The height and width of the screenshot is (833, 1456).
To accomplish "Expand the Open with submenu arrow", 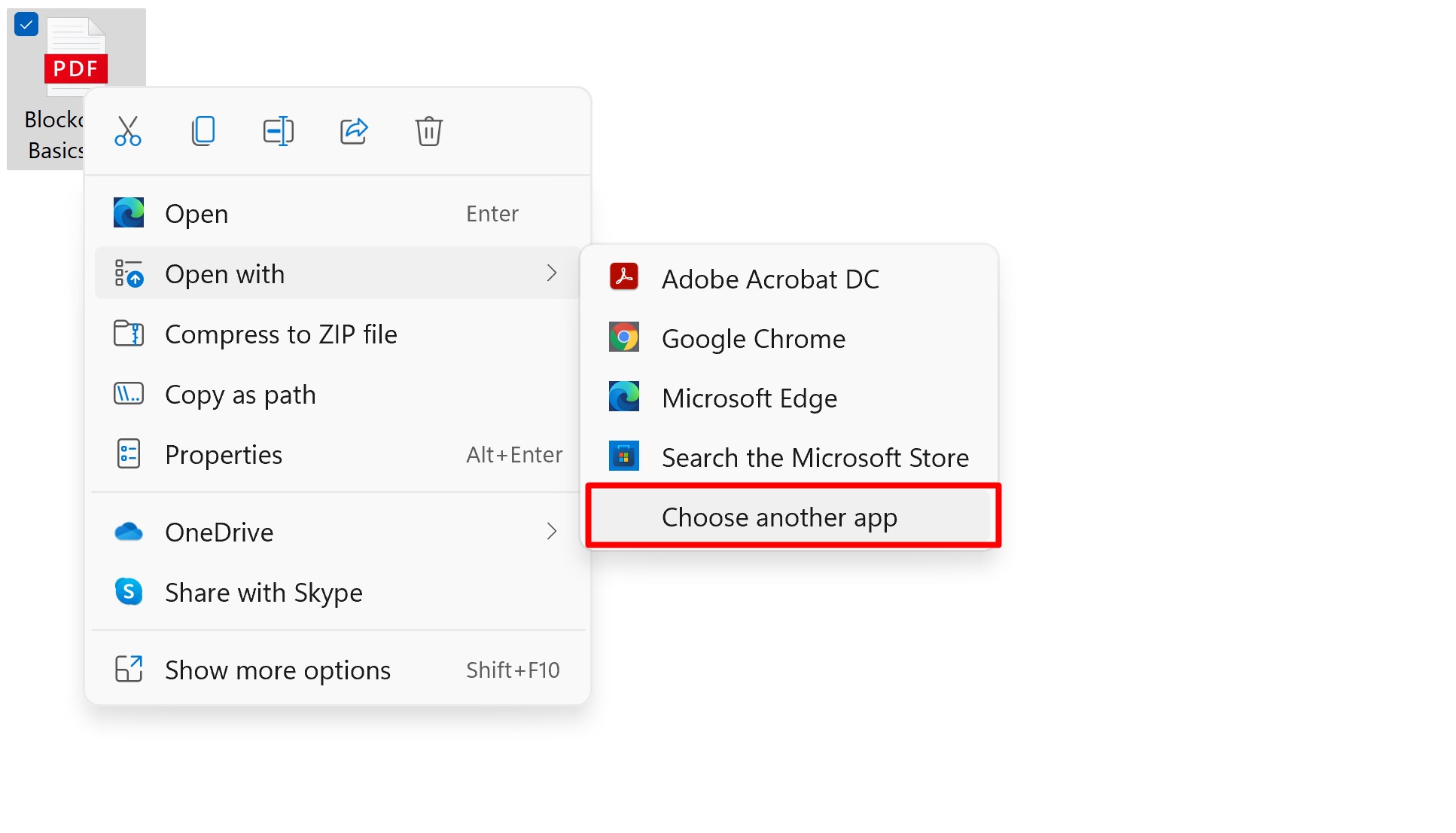I will [551, 273].
